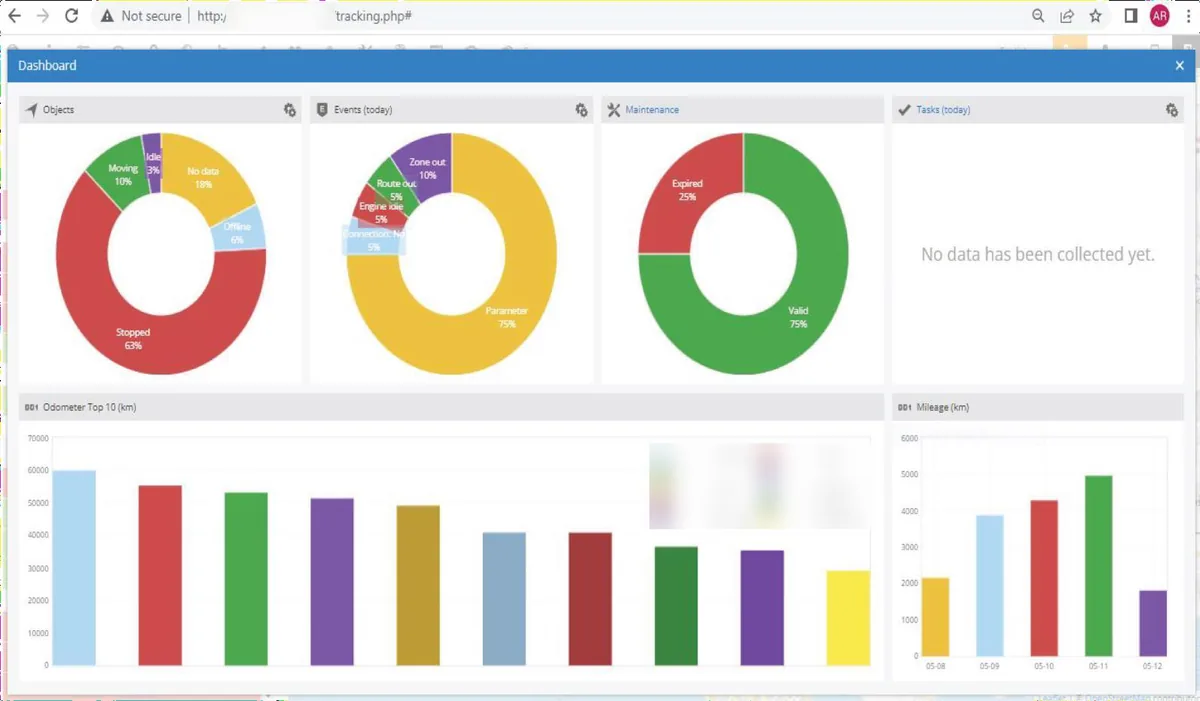This screenshot has height=701, width=1200.
Task: Click the Maintenance tools icon
Action: coord(614,110)
